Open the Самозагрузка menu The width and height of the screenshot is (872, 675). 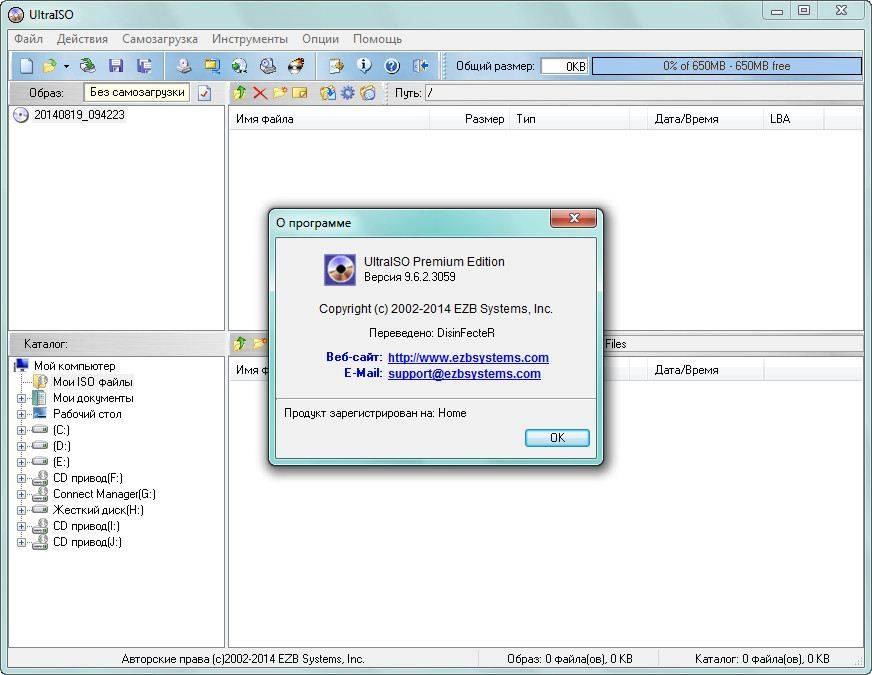[x=160, y=39]
